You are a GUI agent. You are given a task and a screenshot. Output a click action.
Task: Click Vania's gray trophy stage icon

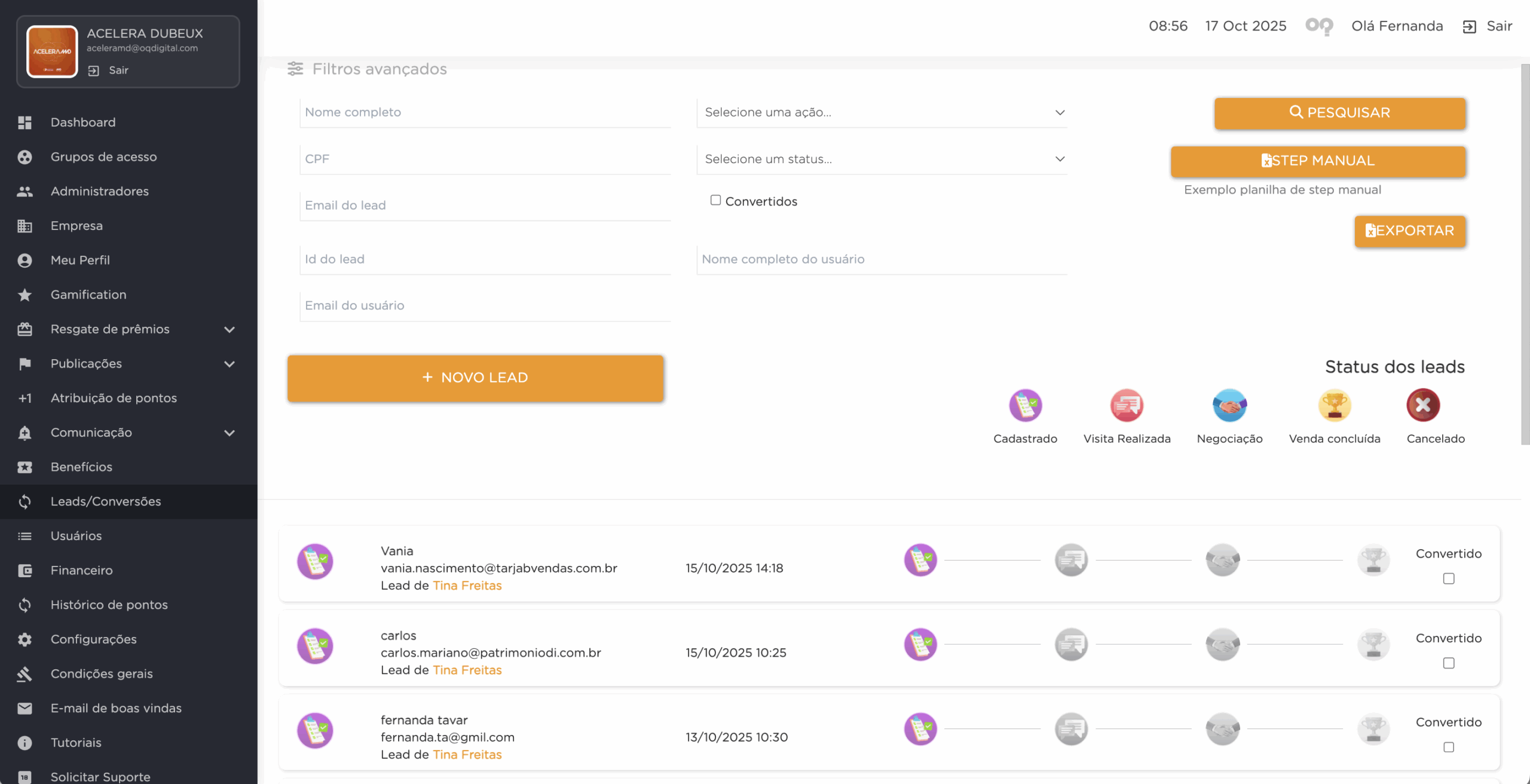point(1373,561)
